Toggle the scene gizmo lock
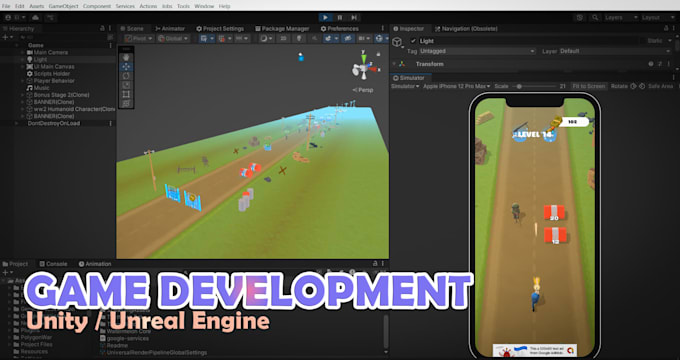The width and height of the screenshot is (680, 360). coord(378,54)
